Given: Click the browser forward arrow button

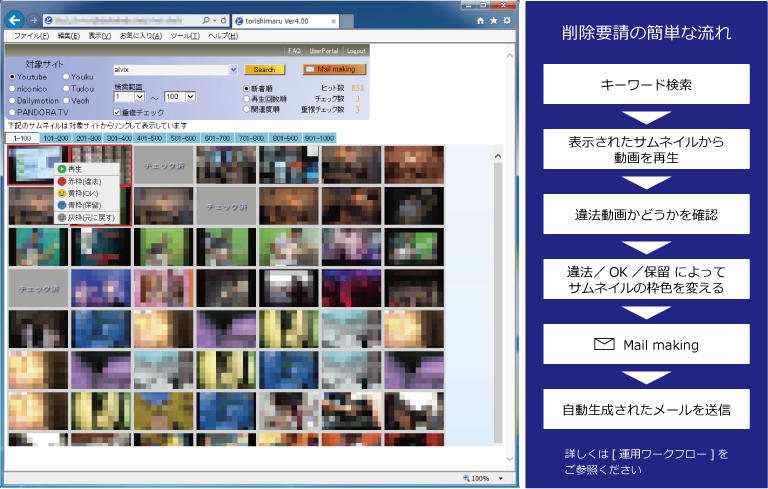Looking at the screenshot, I should 33,21.
